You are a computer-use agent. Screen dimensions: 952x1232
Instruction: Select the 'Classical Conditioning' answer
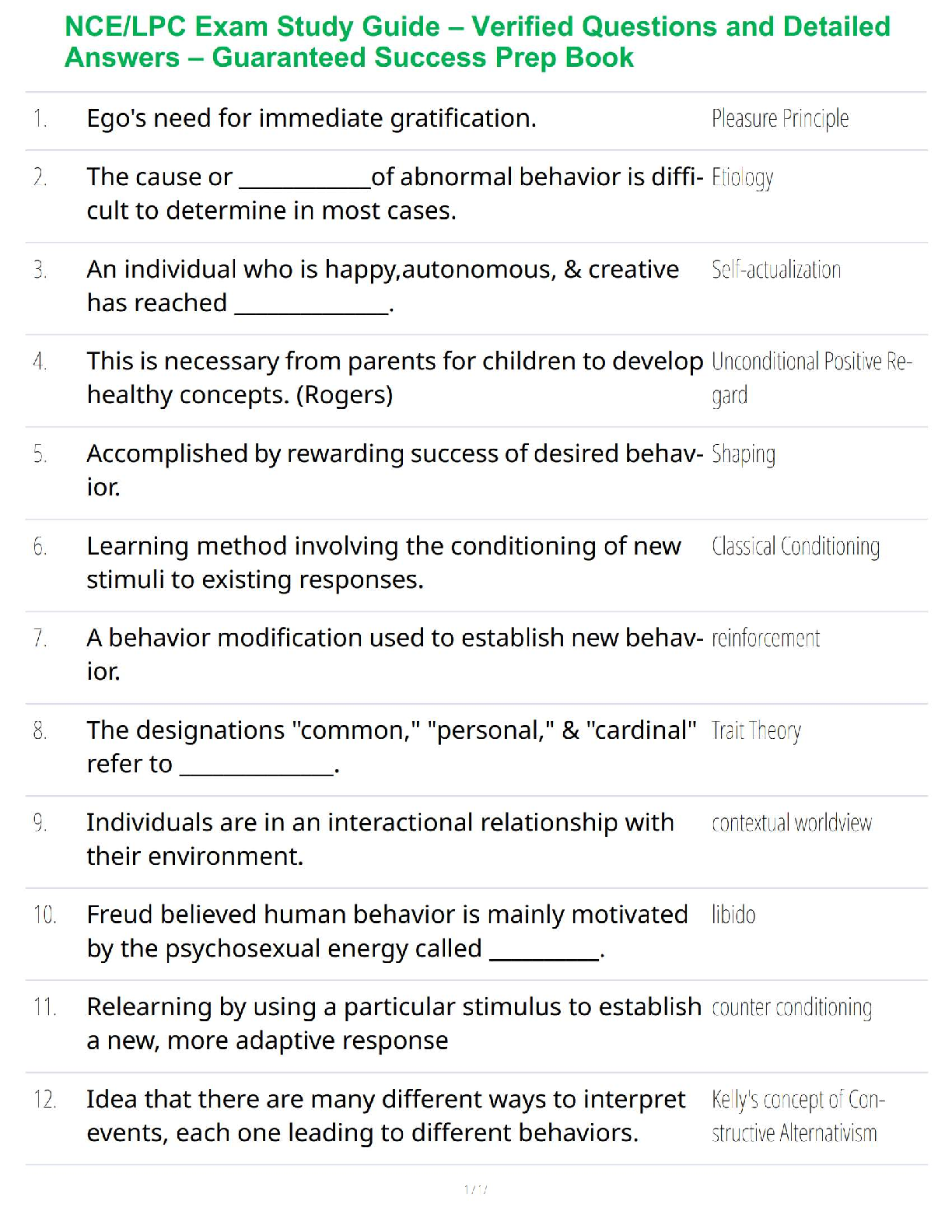pyautogui.click(x=795, y=547)
